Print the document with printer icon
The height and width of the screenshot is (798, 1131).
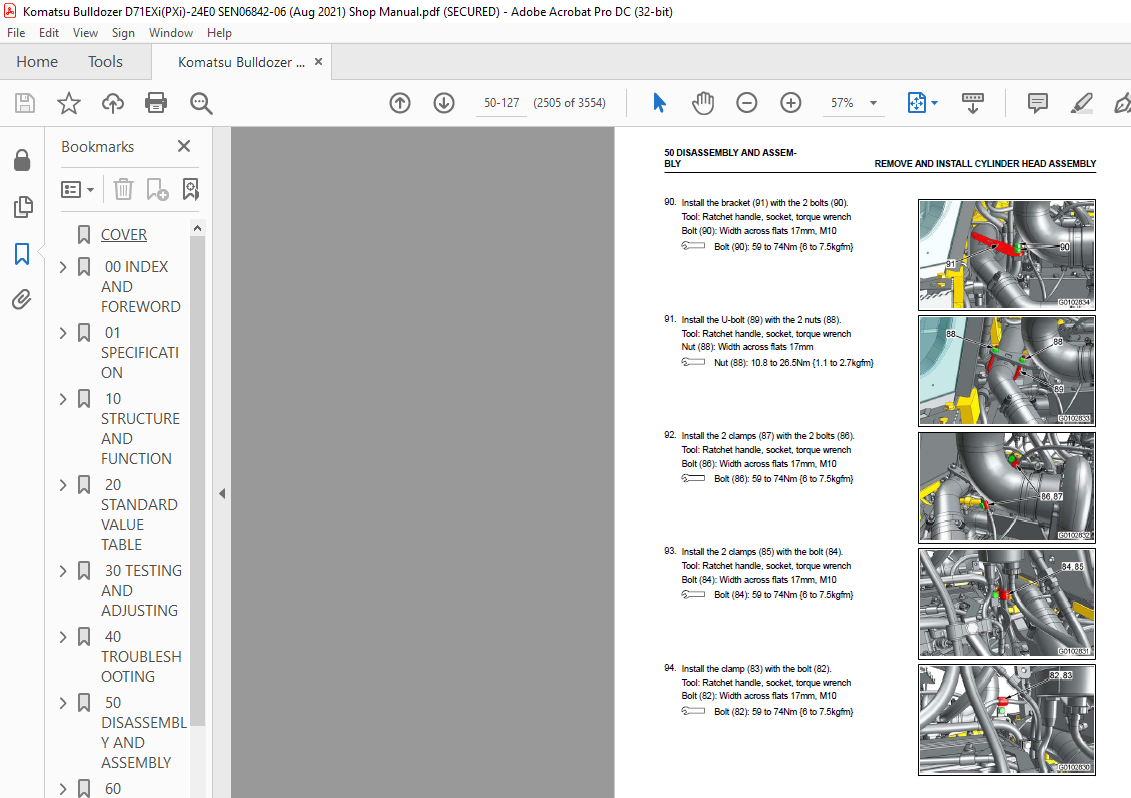click(x=156, y=103)
